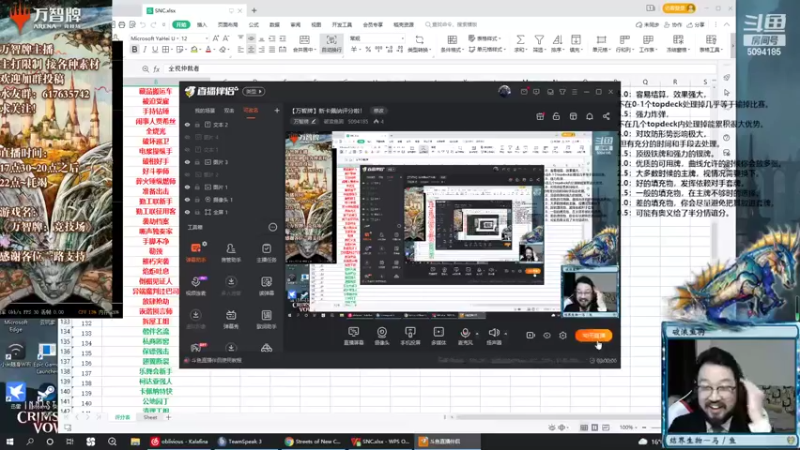Click Freeze Panes (冻结窗格) in WPS ribbon

[678, 43]
